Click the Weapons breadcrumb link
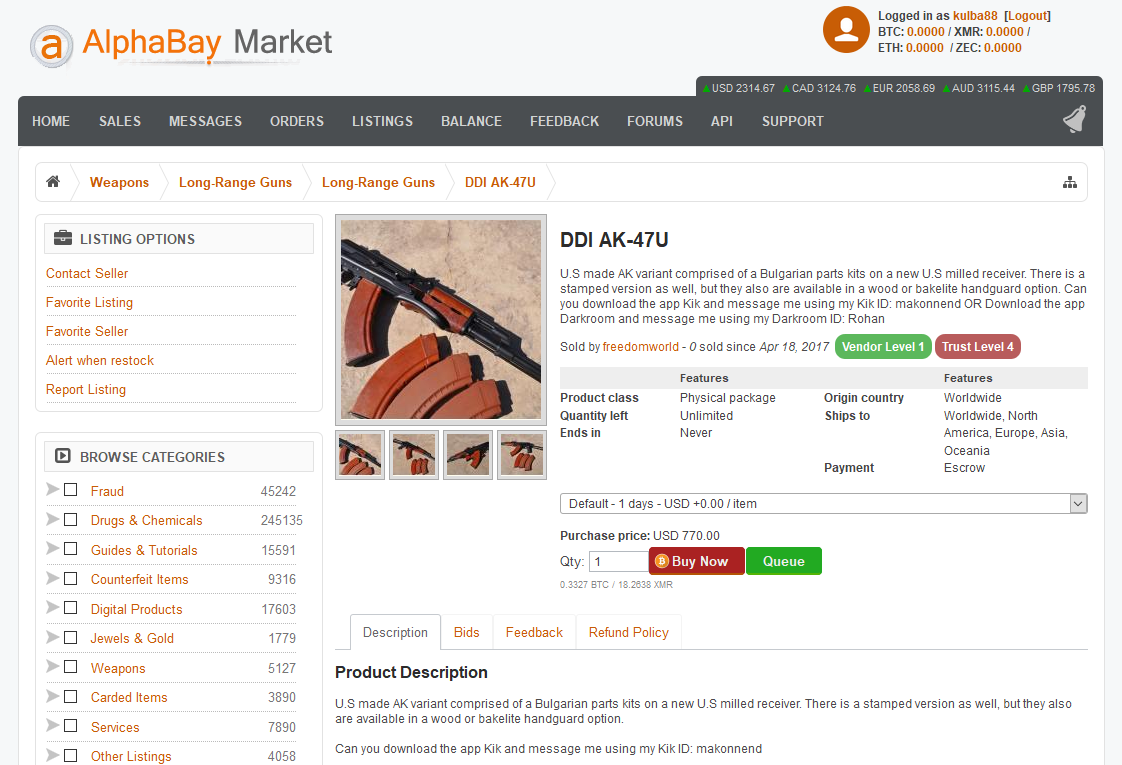This screenshot has width=1122, height=765. click(119, 182)
